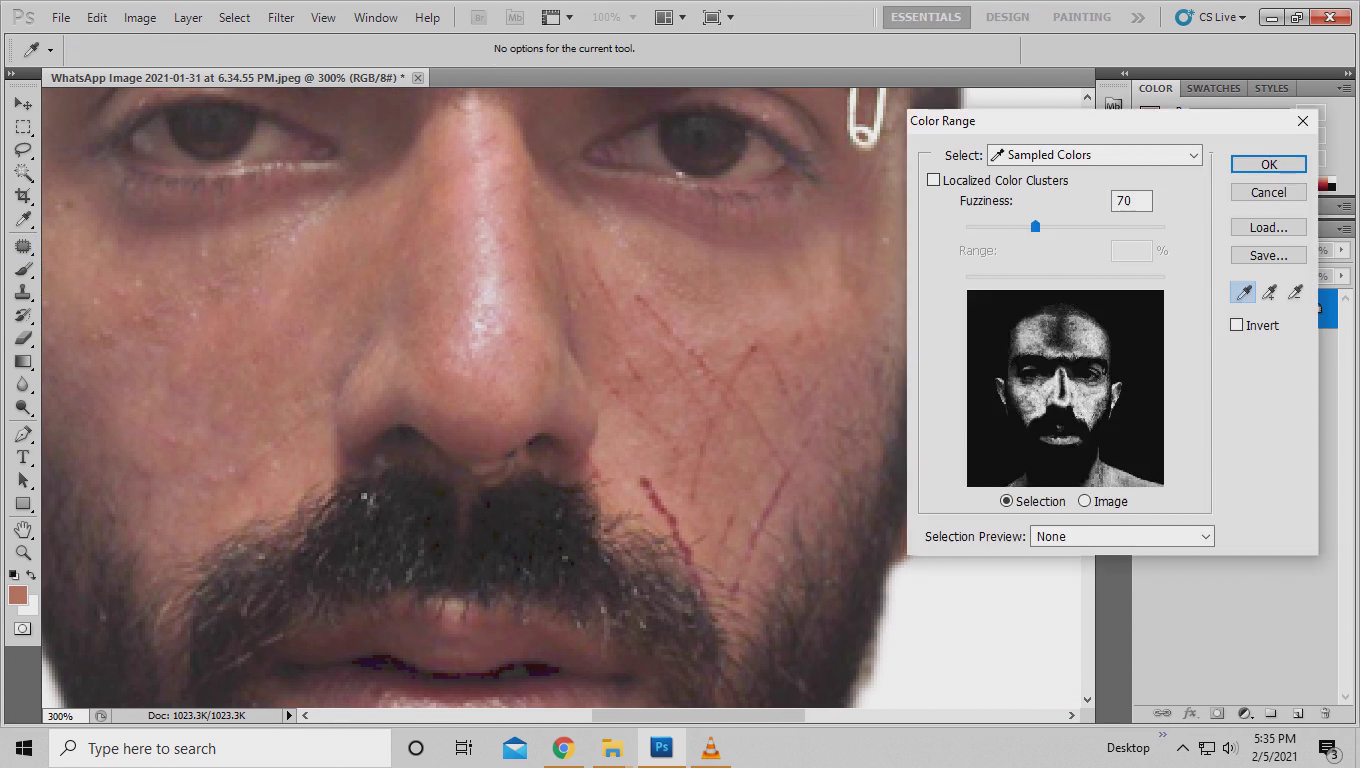The width and height of the screenshot is (1360, 768).
Task: Select the Blur tool
Action: coord(23,385)
